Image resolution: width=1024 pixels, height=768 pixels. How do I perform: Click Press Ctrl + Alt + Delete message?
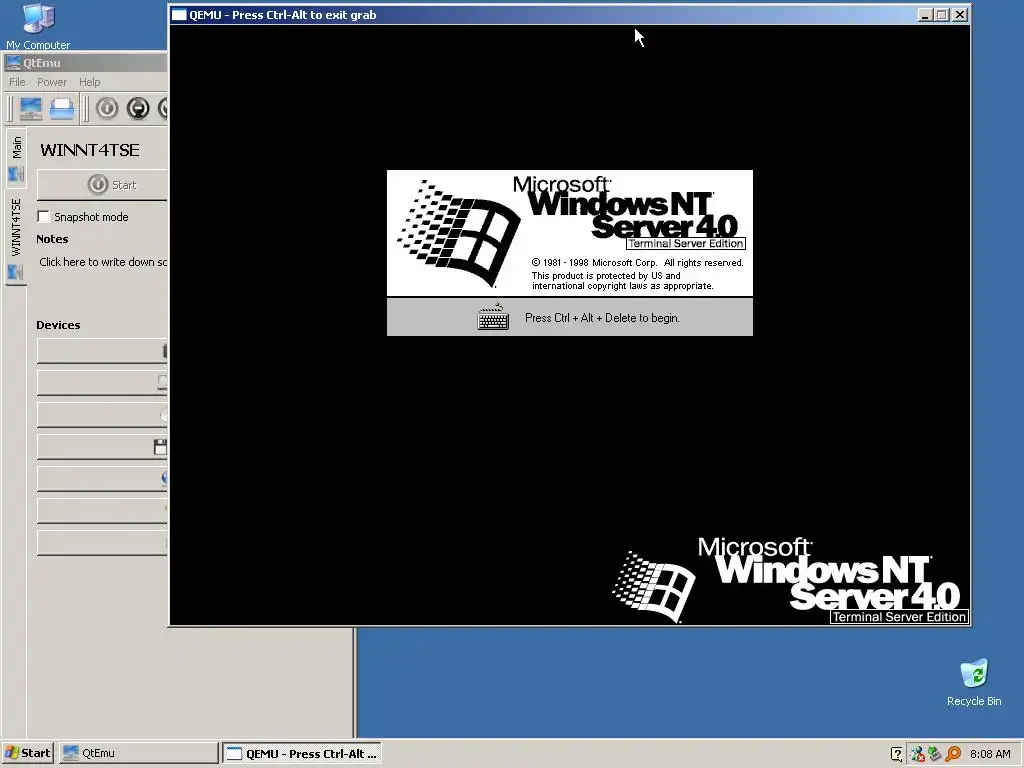tap(602, 318)
